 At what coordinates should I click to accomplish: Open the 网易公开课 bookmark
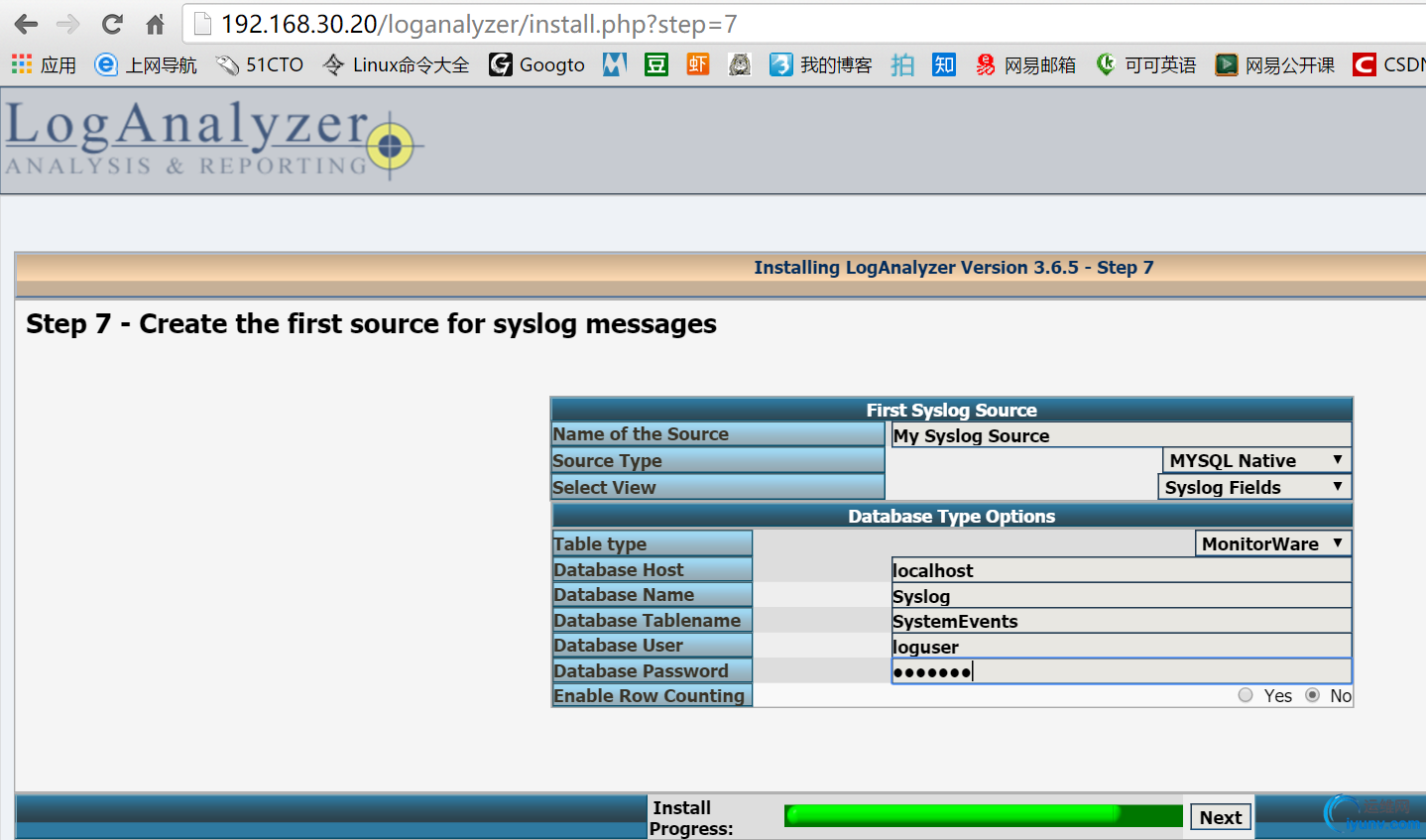(x=1275, y=65)
